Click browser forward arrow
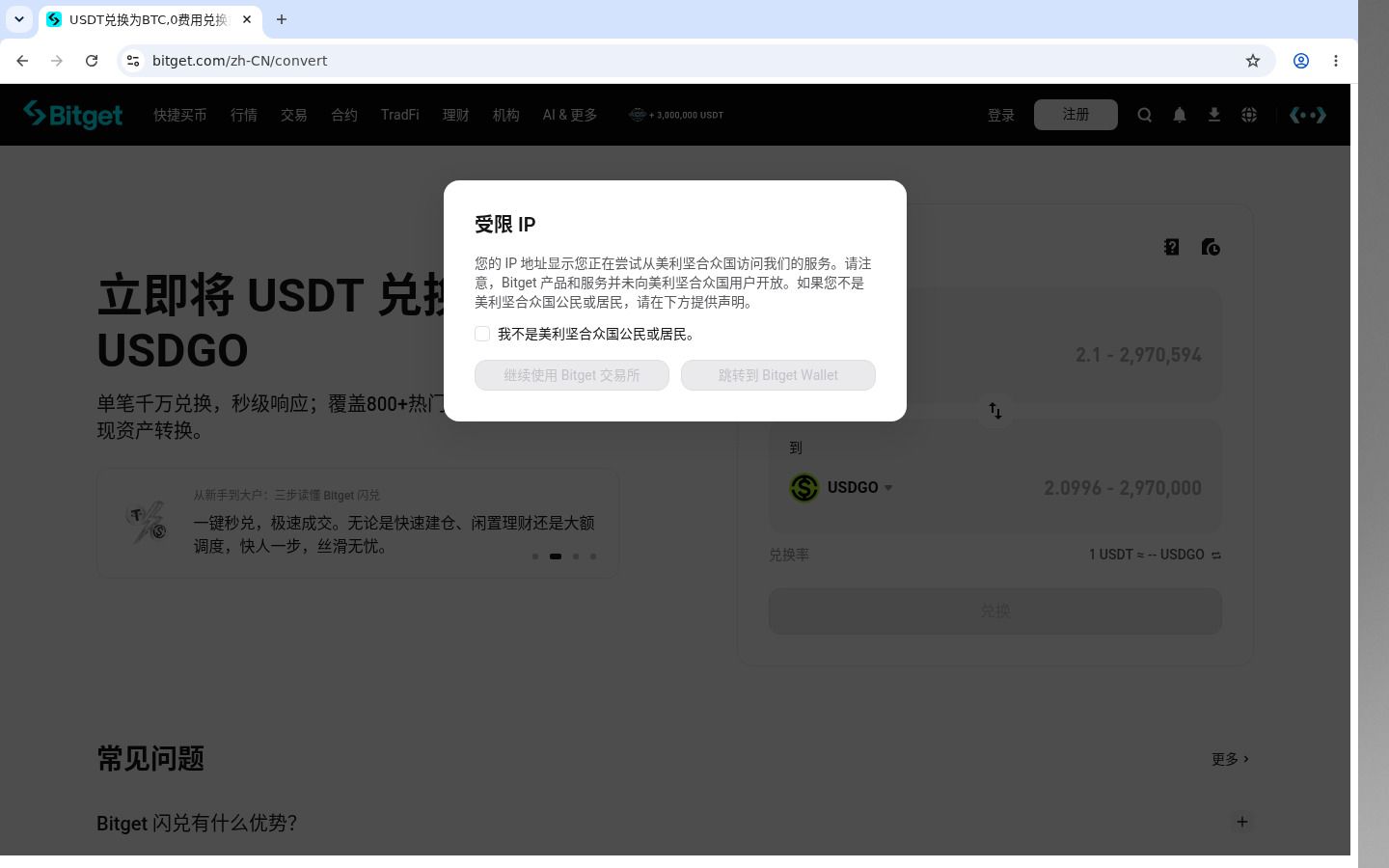The image size is (1389, 868). [57, 61]
